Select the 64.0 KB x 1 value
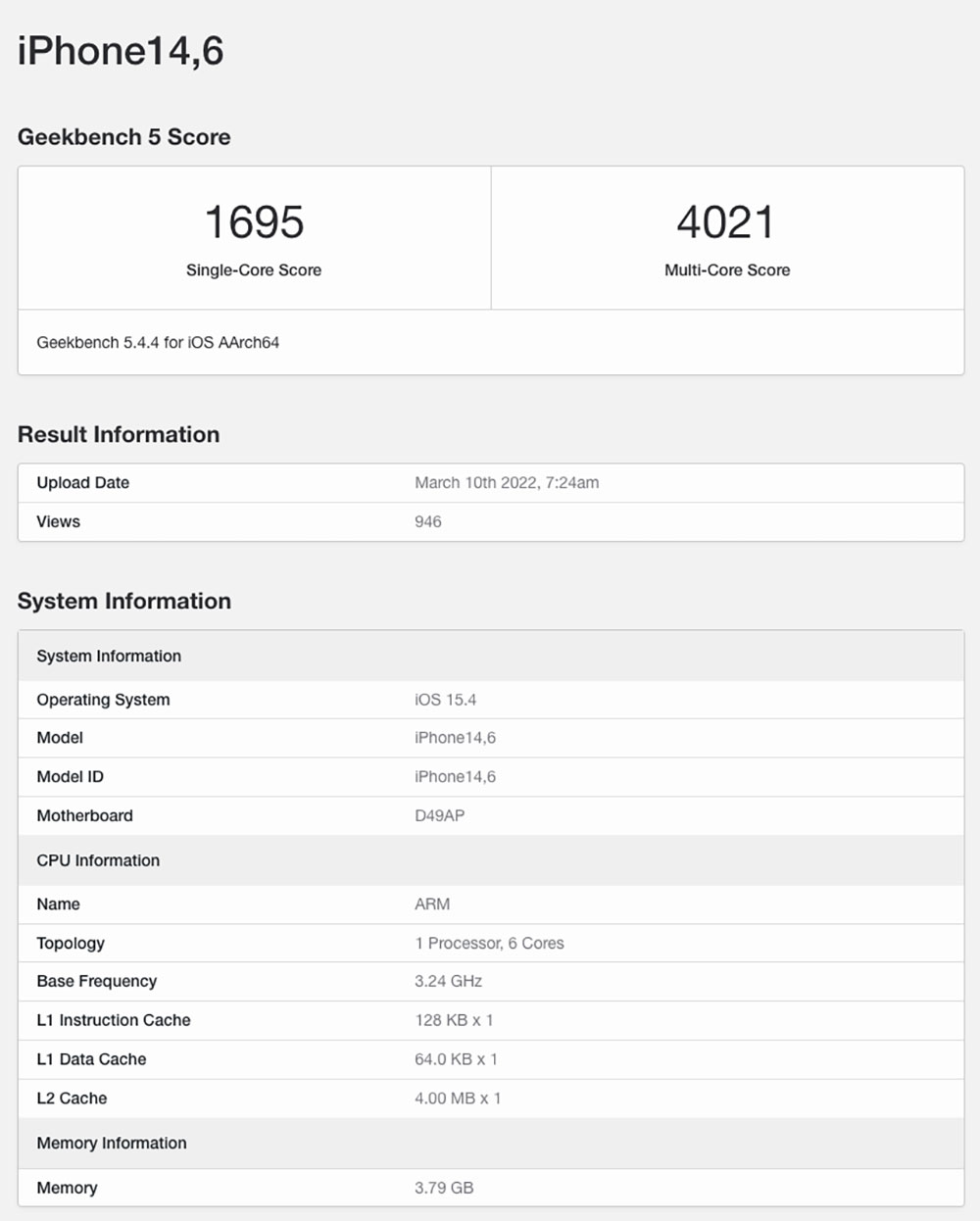This screenshot has height=1221, width=980. pyautogui.click(x=457, y=1060)
